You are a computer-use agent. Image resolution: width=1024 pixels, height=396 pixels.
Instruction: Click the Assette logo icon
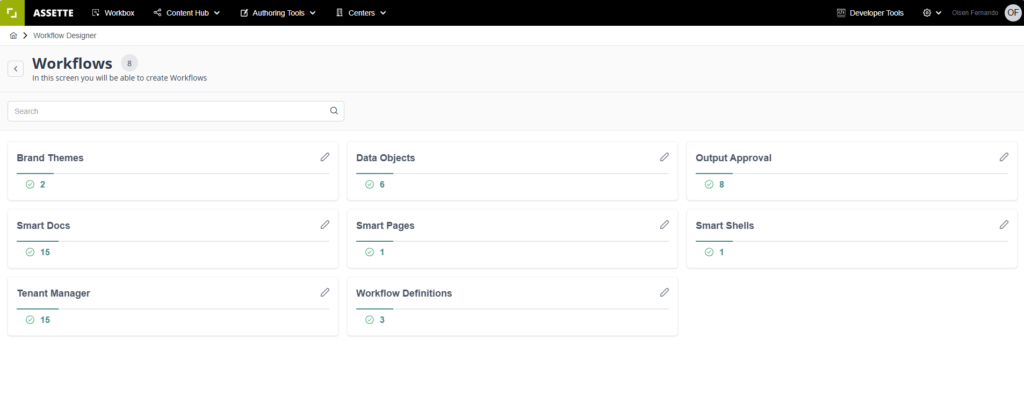point(12,12)
